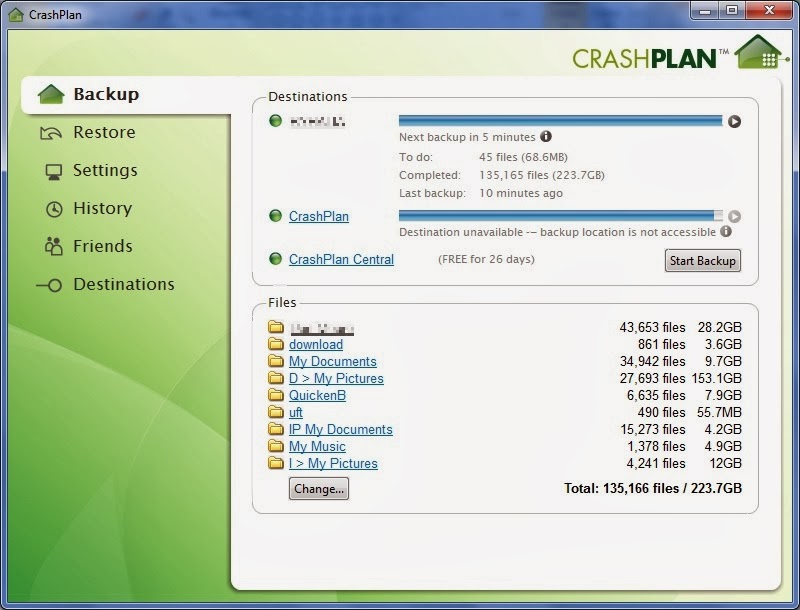The width and height of the screenshot is (800, 610).
Task: Click the greyed play button for CrashPlan destination
Action: point(734,216)
